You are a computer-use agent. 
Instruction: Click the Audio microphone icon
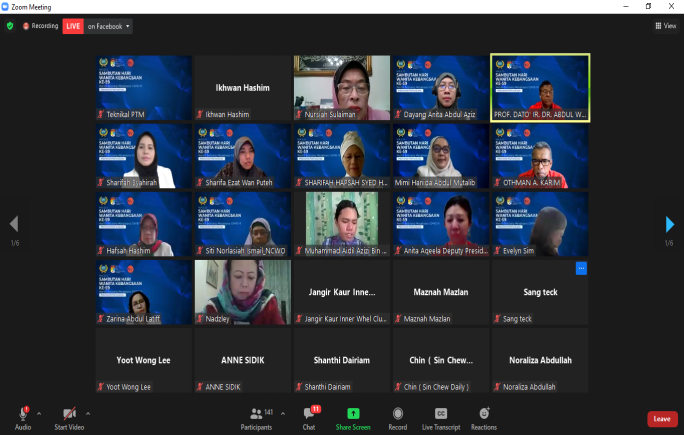22,413
